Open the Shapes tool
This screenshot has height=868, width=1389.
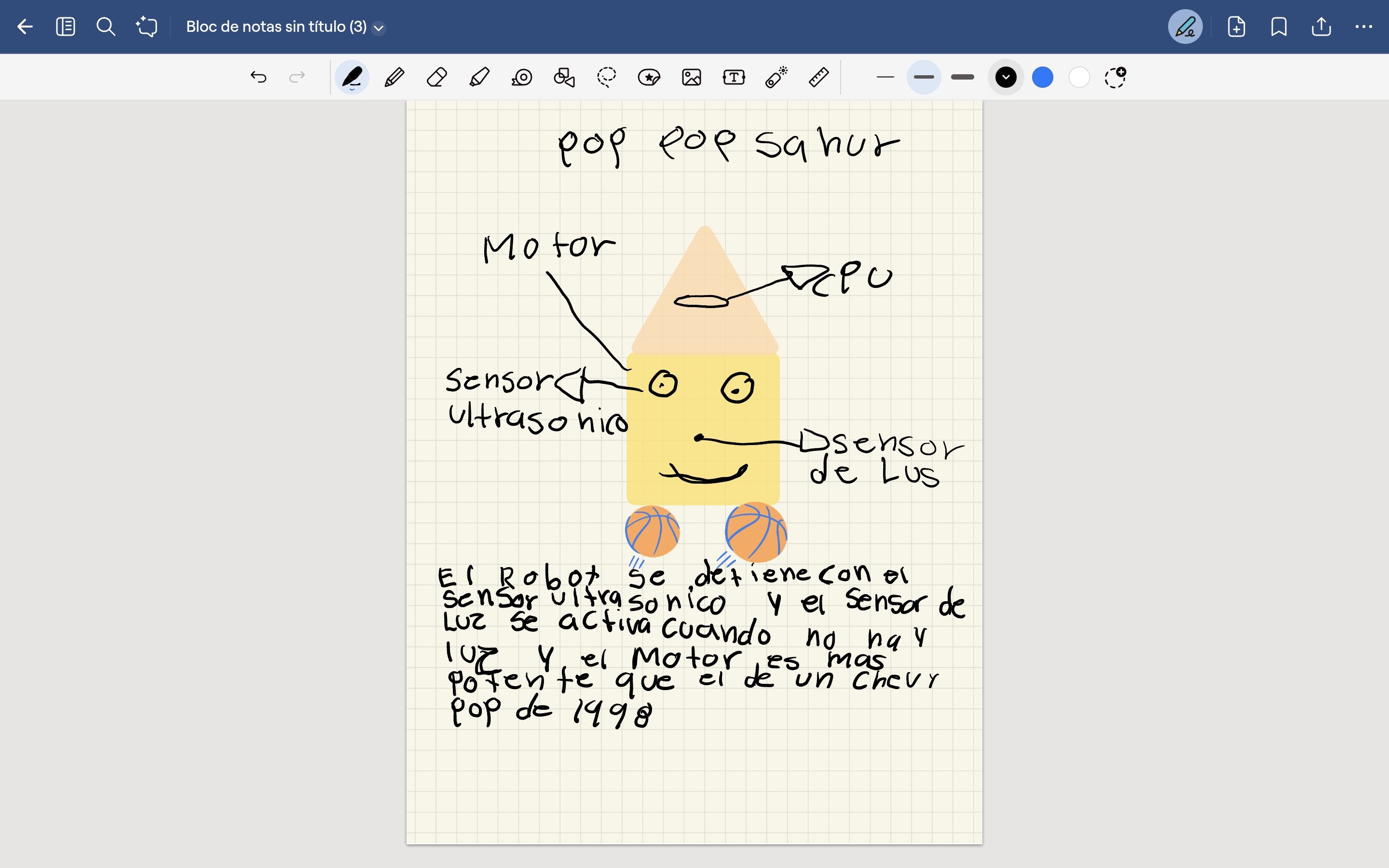(564, 77)
